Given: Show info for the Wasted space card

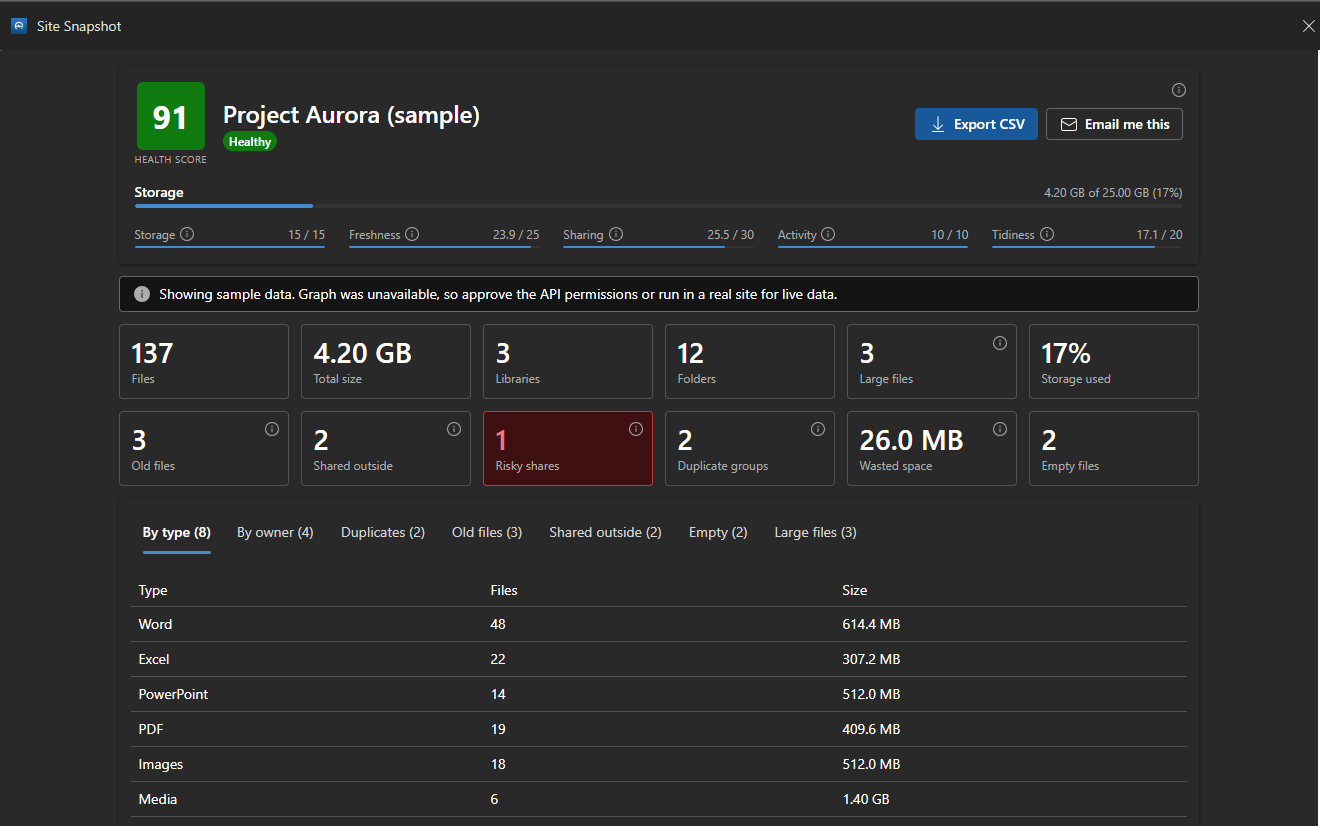Looking at the screenshot, I should [x=1000, y=429].
